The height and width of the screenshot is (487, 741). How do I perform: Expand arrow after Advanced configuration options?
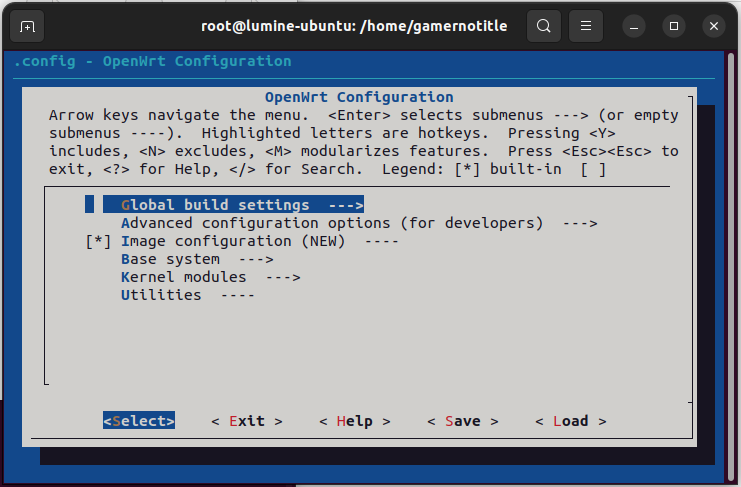pyautogui.click(x=579, y=223)
